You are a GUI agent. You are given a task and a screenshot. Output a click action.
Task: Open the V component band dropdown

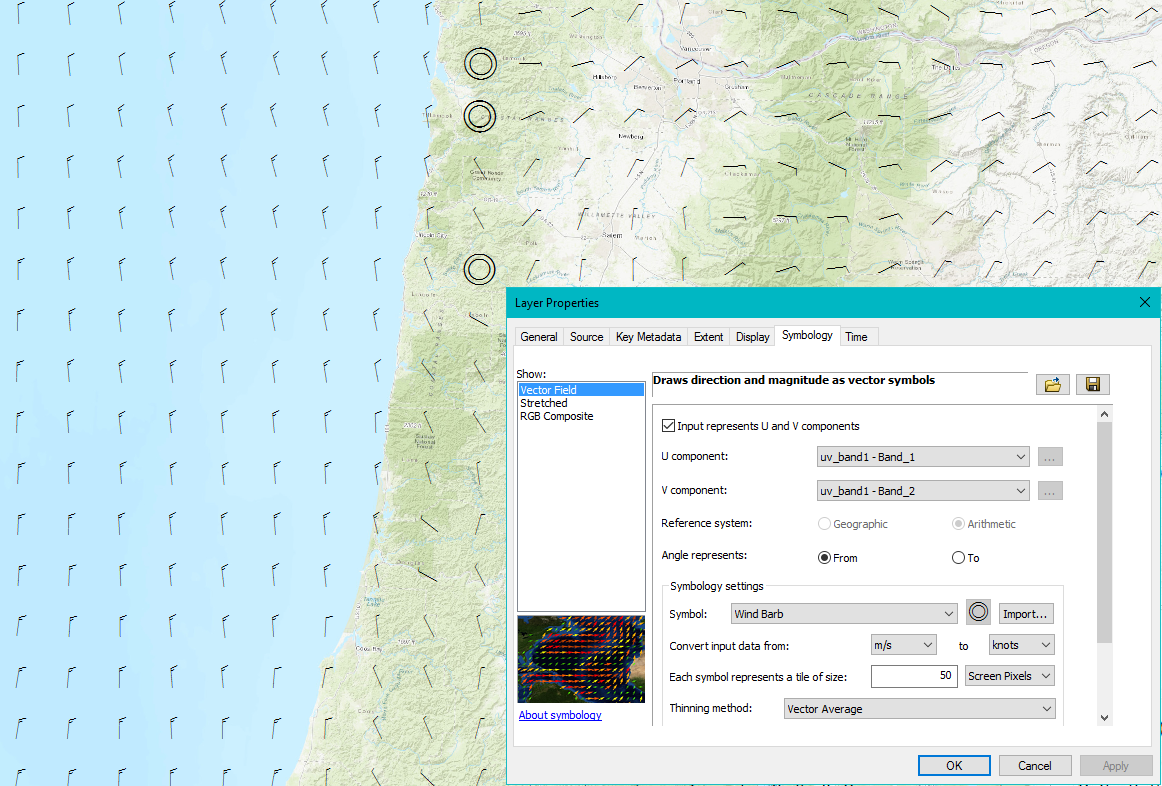click(x=923, y=491)
